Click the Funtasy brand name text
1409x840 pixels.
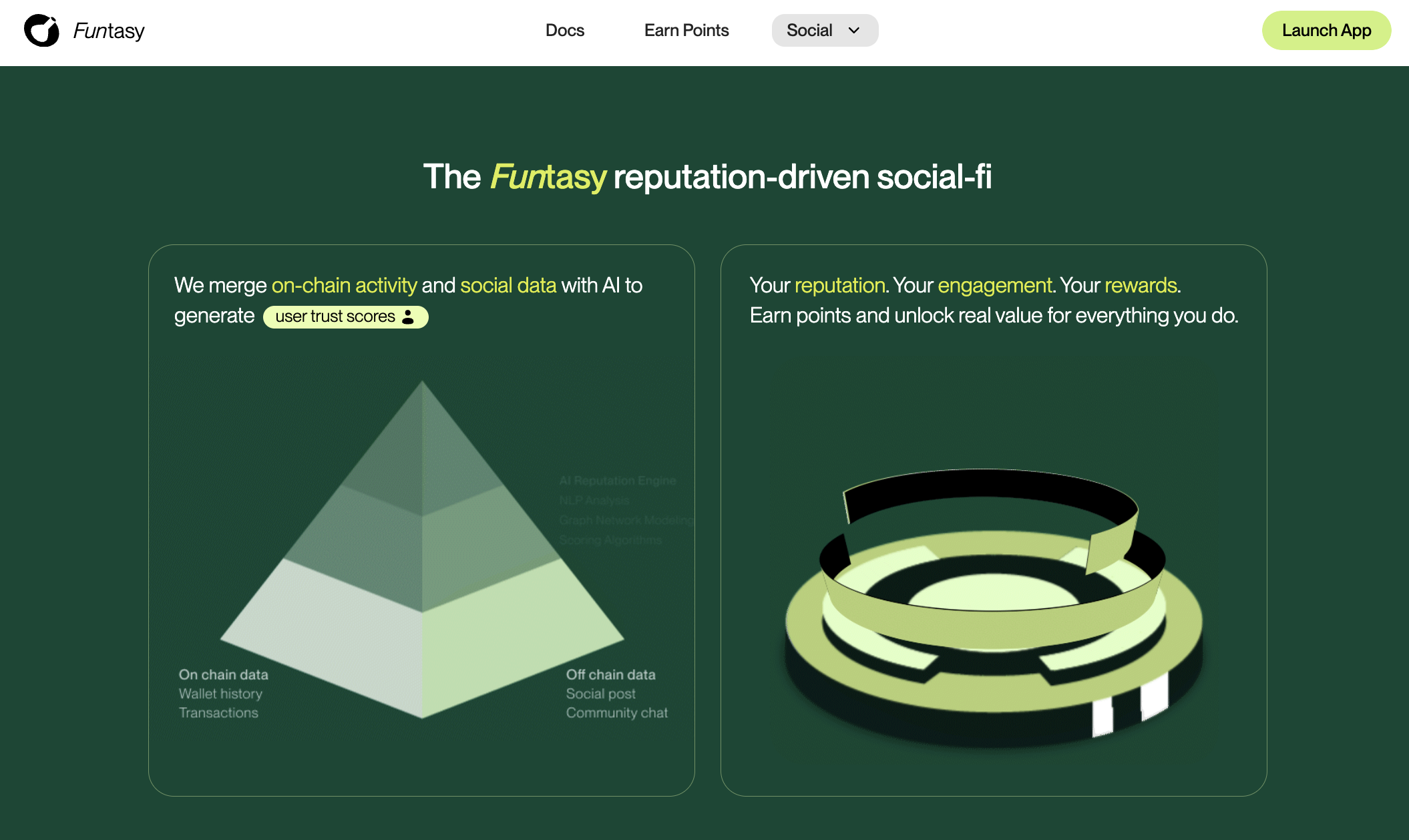click(x=108, y=31)
